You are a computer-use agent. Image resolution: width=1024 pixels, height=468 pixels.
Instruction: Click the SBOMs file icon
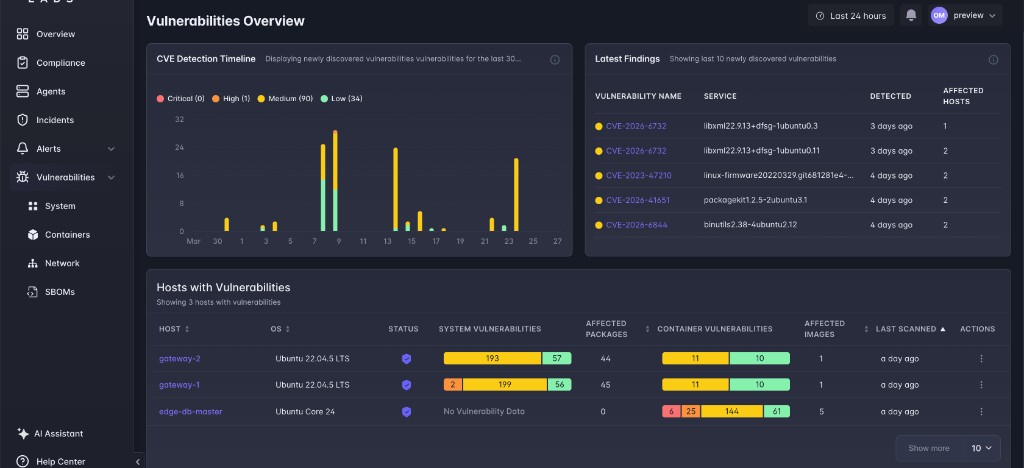click(33, 292)
